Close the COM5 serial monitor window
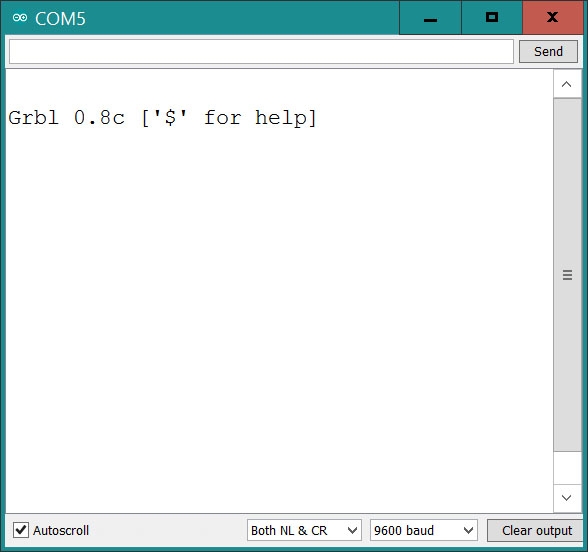Screen dimensions: 588x552 [553, 18]
